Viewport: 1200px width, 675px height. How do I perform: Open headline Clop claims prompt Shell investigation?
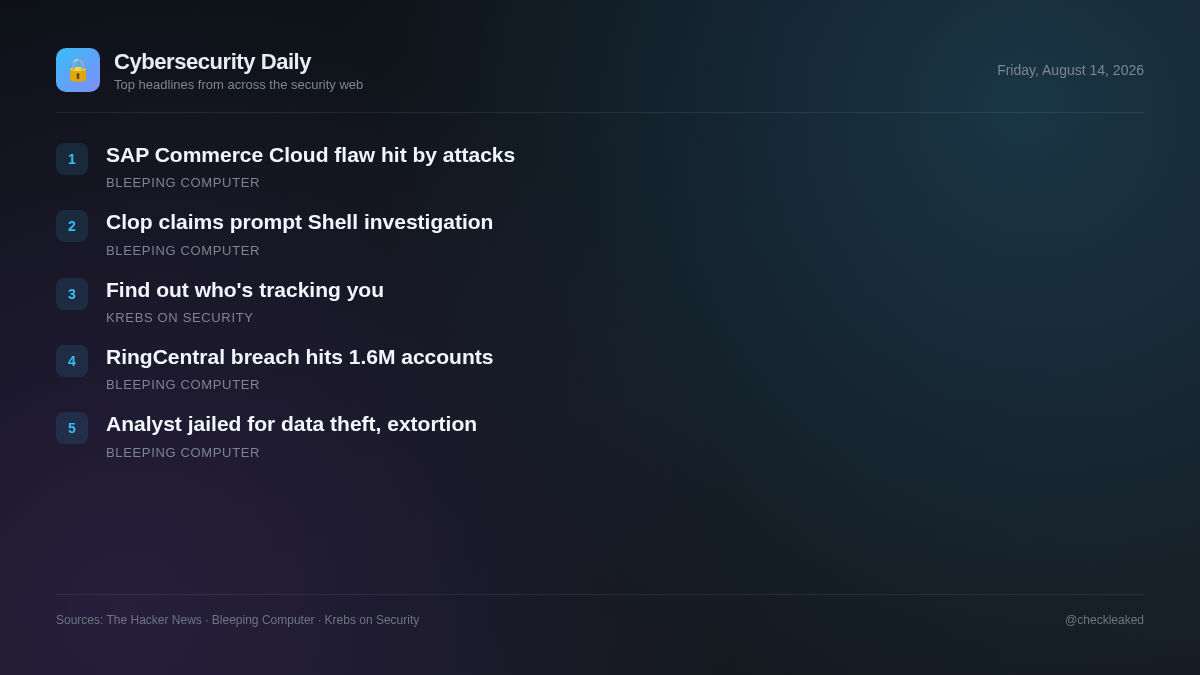[299, 222]
